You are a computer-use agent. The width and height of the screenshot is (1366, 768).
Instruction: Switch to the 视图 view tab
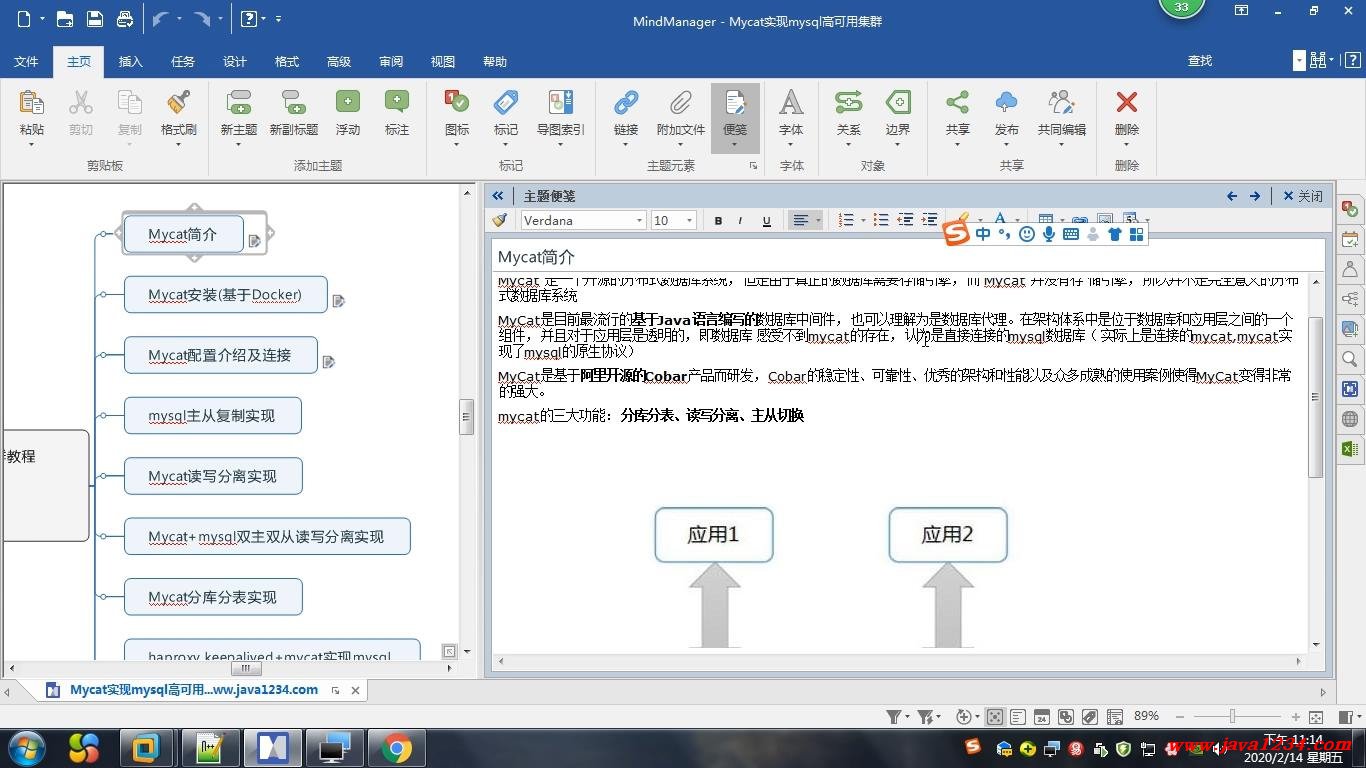(x=443, y=62)
